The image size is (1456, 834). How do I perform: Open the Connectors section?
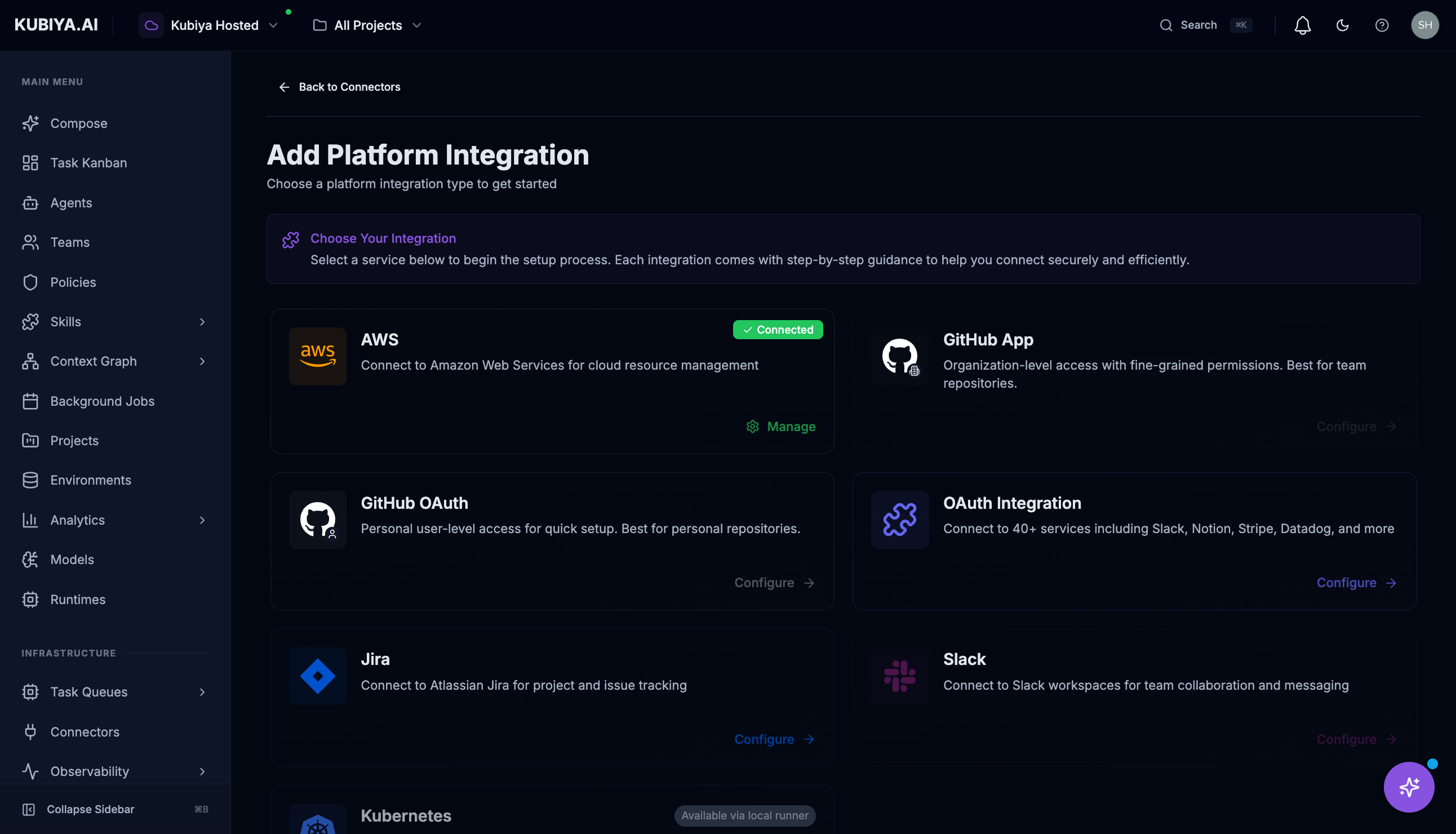tap(84, 731)
